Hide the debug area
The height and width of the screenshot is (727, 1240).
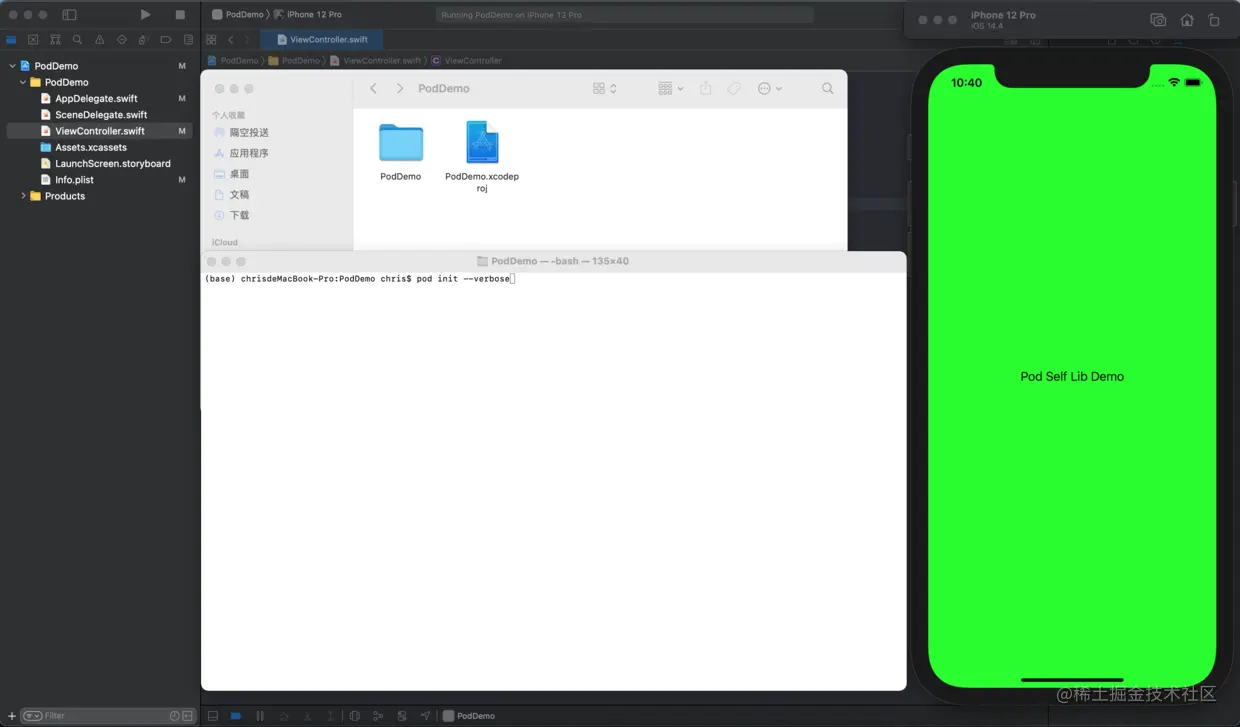[213, 716]
